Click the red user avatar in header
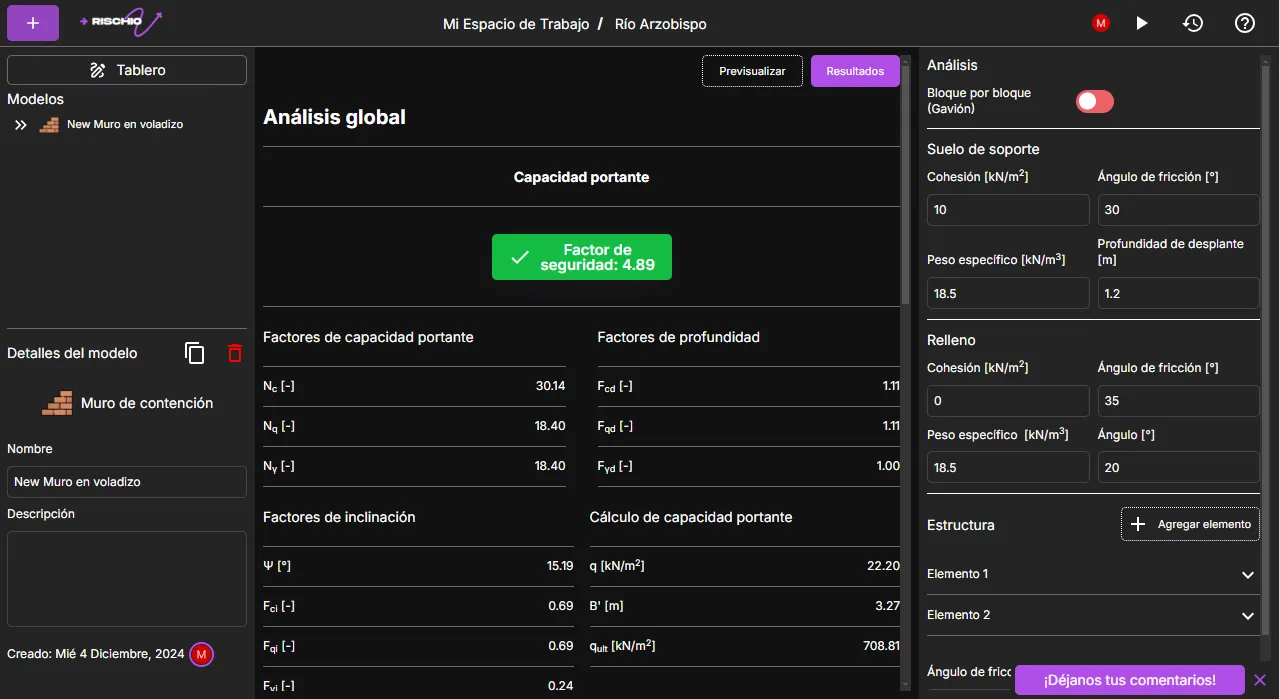This screenshot has width=1280, height=699. [x=1101, y=23]
